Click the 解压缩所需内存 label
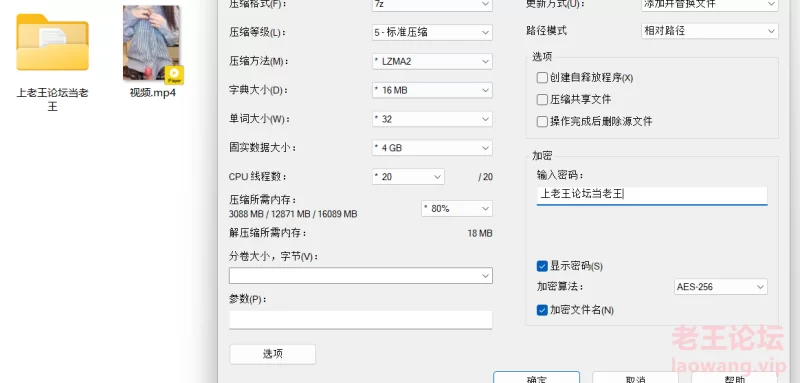 click(268, 233)
